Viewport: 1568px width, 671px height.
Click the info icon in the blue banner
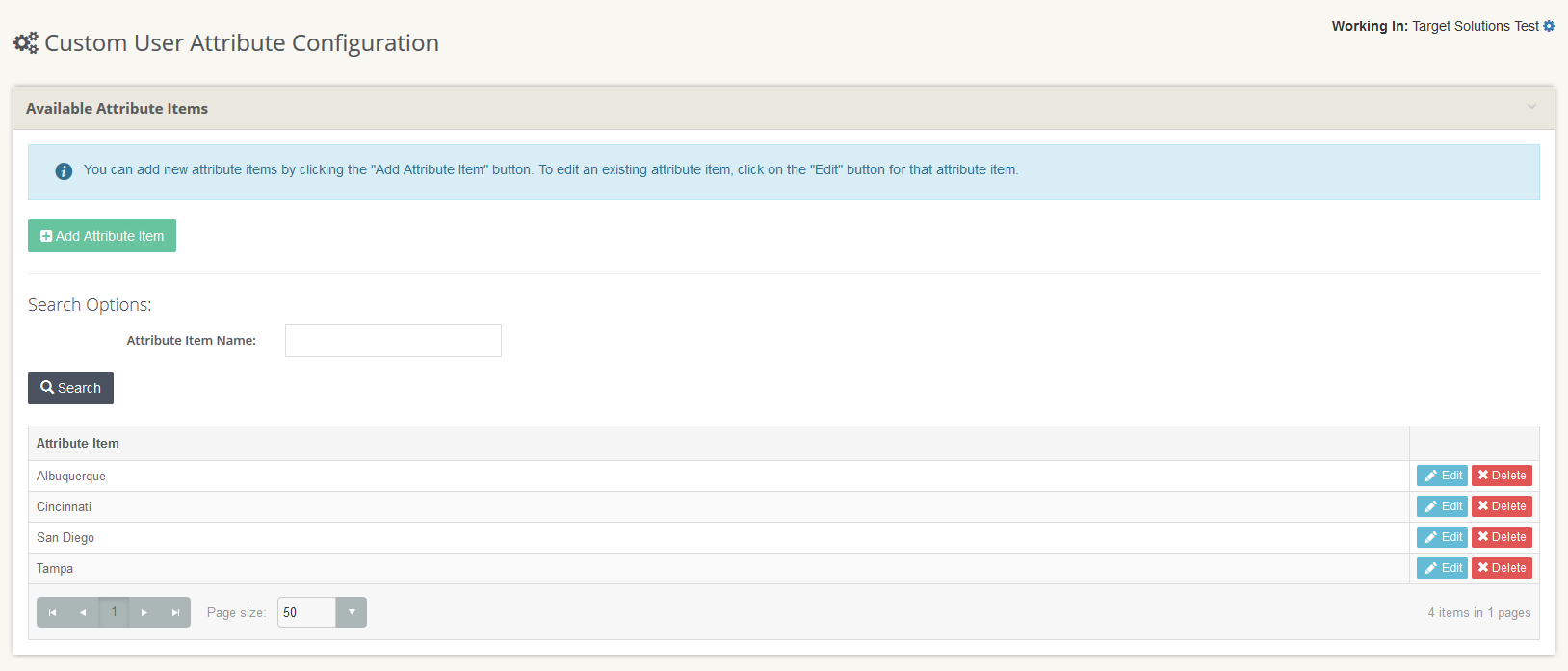click(x=64, y=171)
